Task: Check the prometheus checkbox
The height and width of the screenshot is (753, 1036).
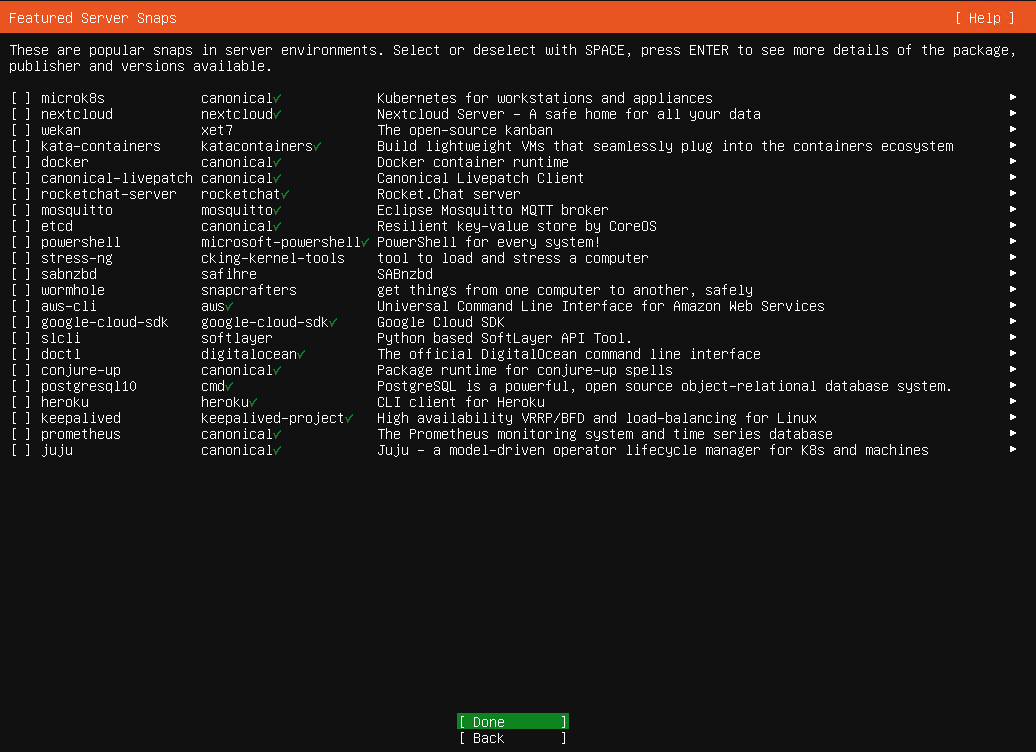Action: point(20,435)
